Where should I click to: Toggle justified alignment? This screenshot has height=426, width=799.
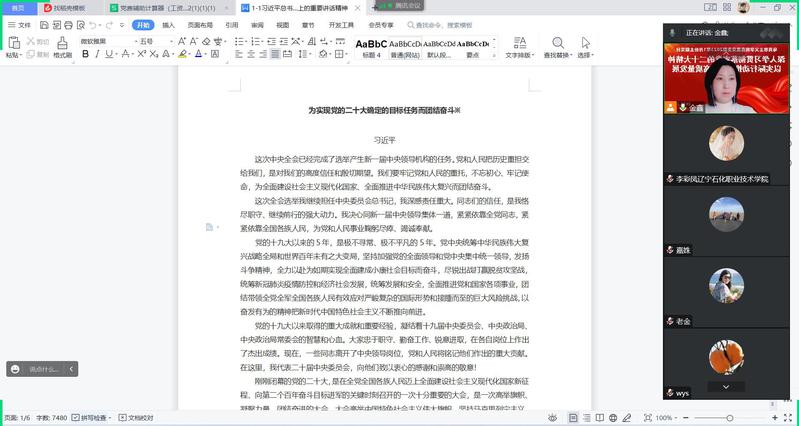(x=275, y=54)
